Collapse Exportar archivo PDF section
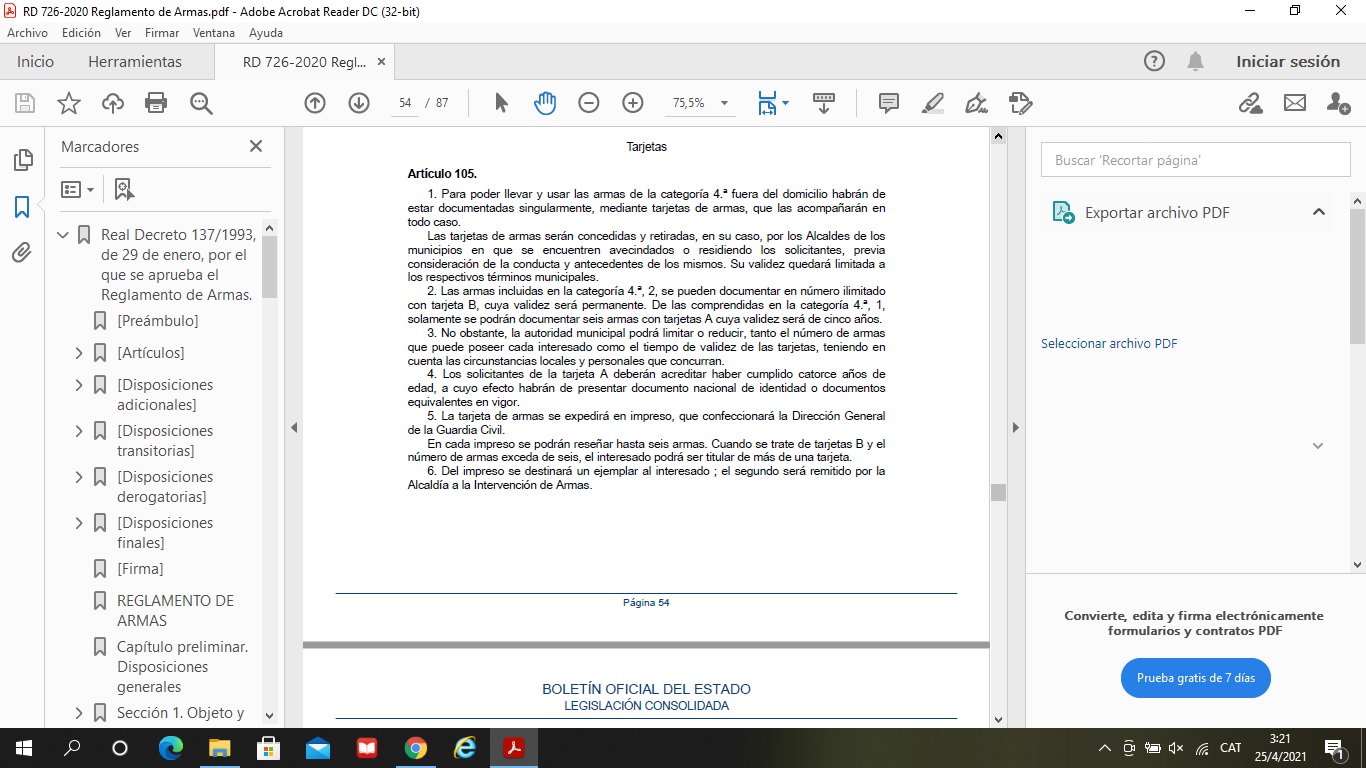This screenshot has width=1366, height=768. pos(1318,212)
